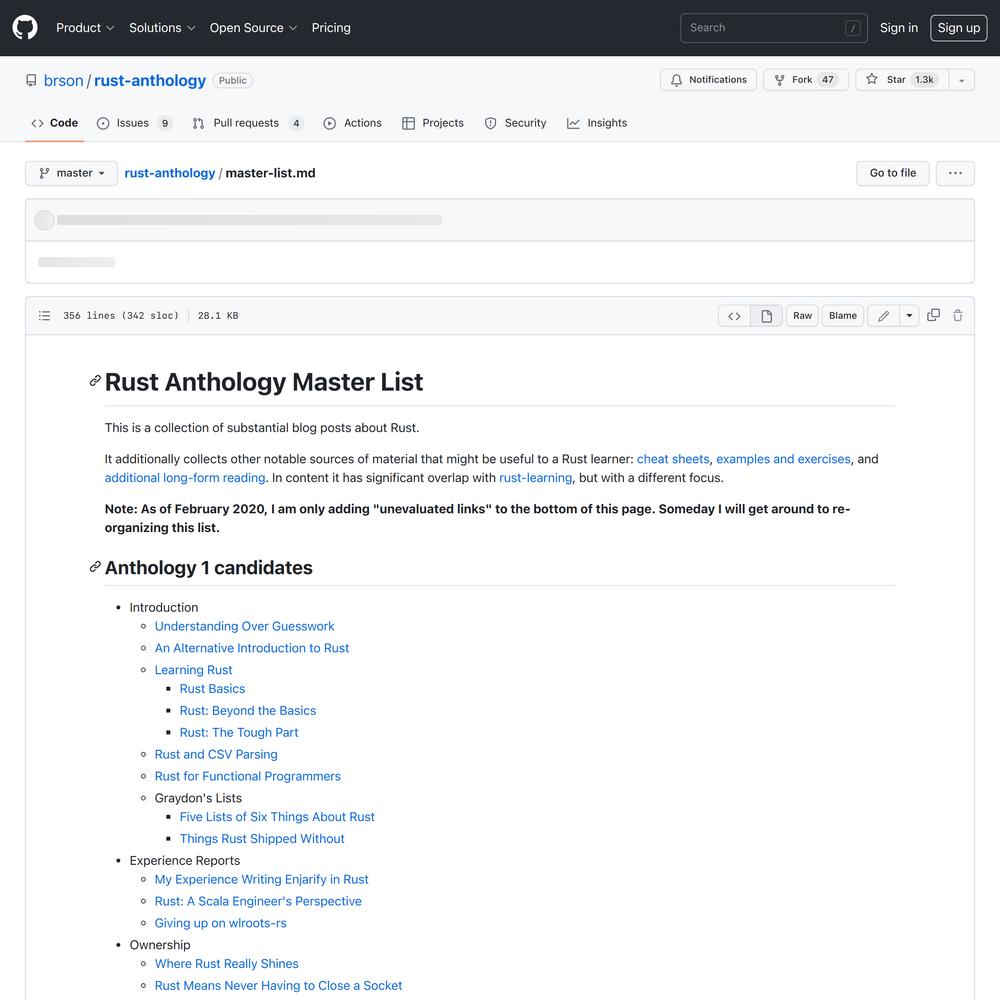Screen dimensions: 1000x1000
Task: Follow the cheat sheets link
Action: (673, 459)
